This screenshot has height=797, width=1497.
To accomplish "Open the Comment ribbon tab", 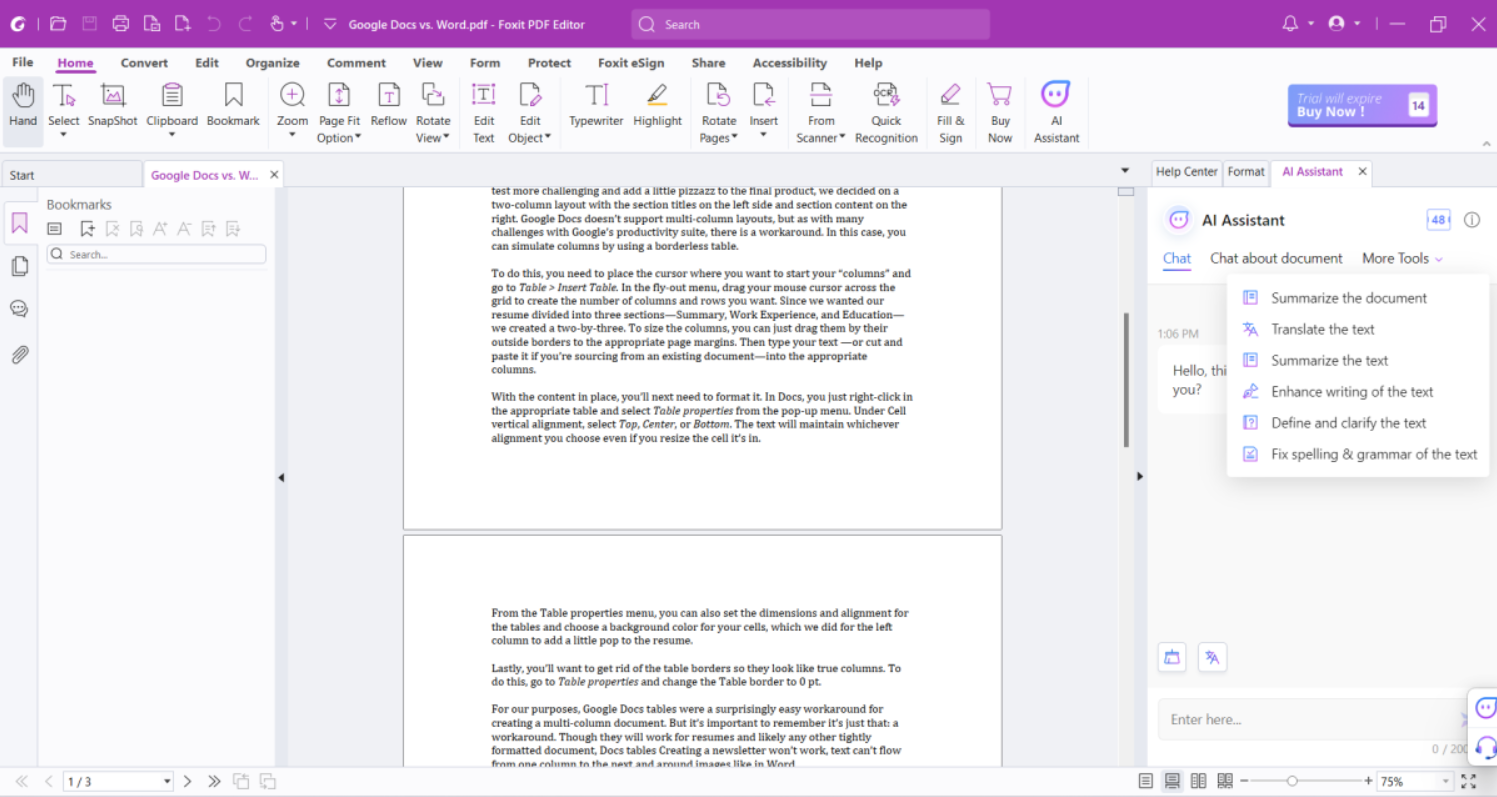I will pos(356,63).
